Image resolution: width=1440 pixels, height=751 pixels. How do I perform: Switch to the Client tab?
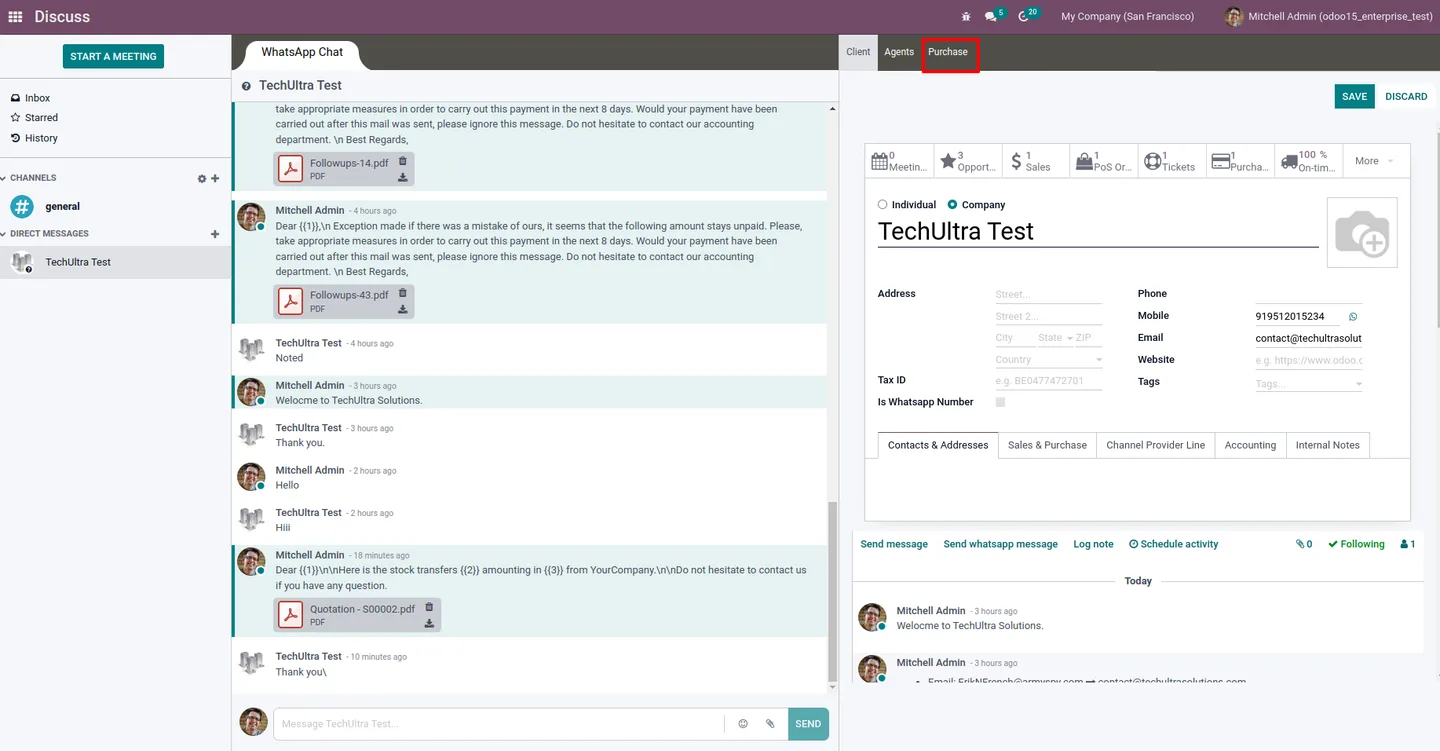[858, 52]
